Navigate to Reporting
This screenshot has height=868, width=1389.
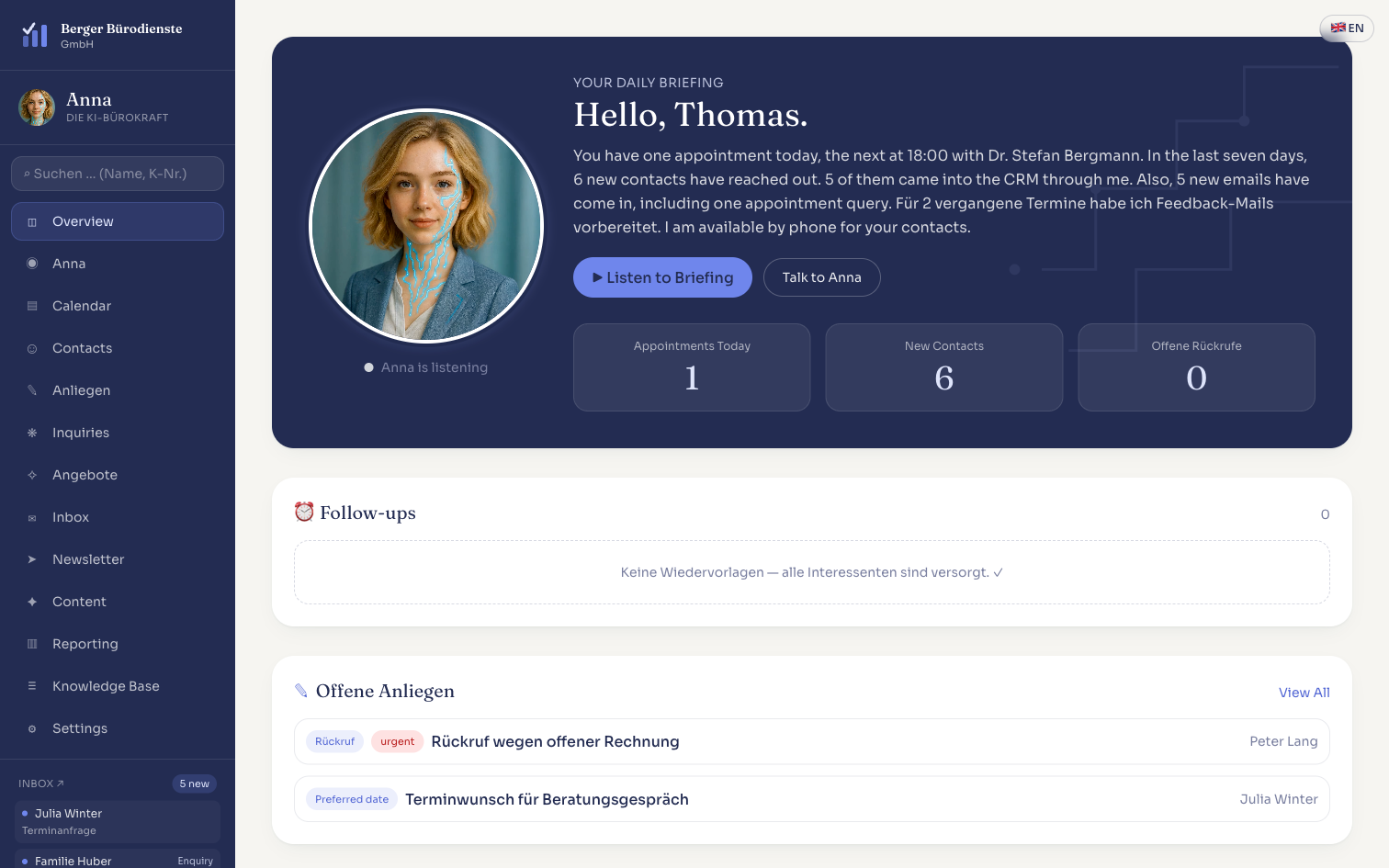click(x=118, y=644)
